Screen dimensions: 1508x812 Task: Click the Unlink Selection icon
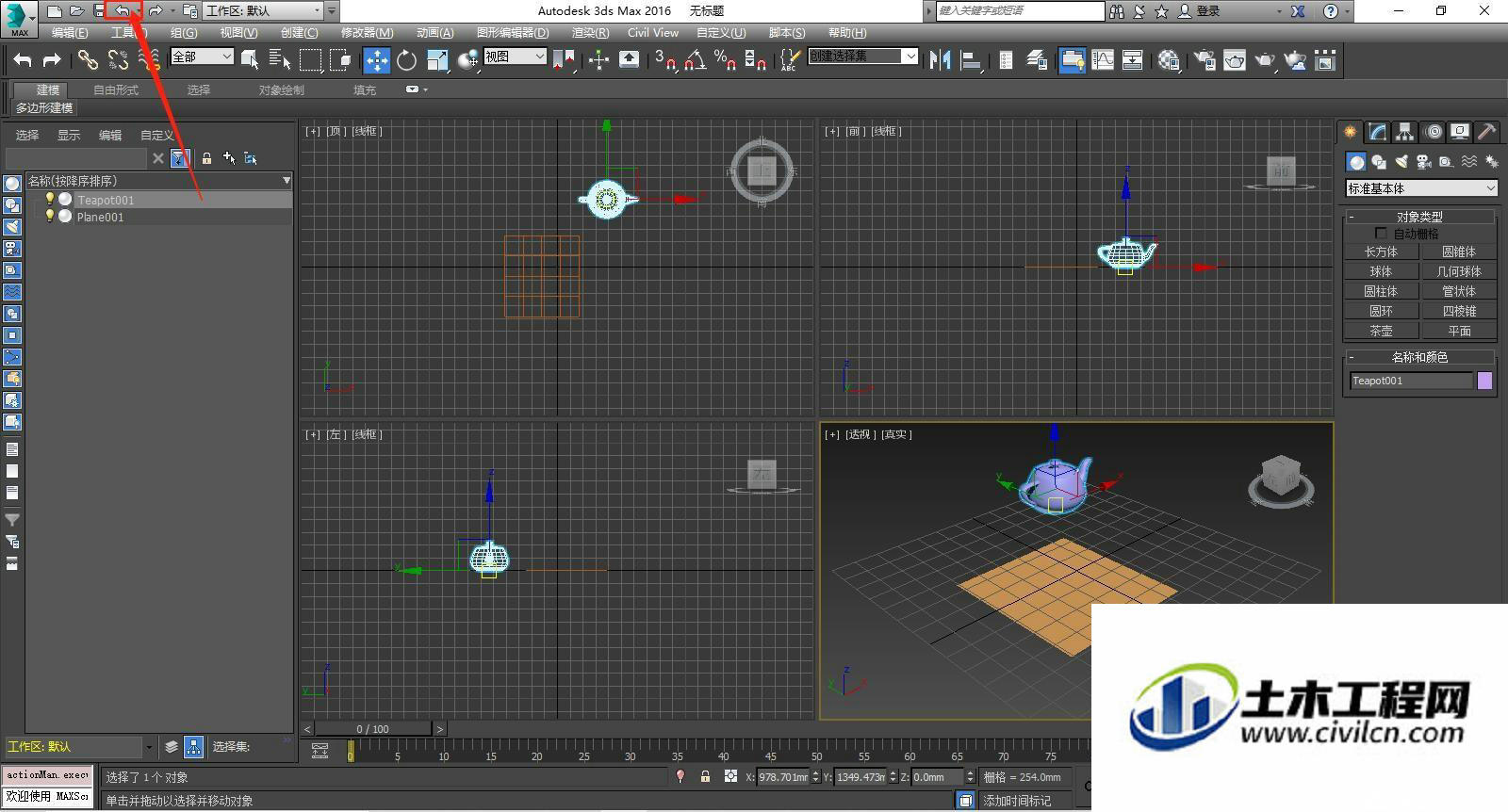(x=118, y=60)
